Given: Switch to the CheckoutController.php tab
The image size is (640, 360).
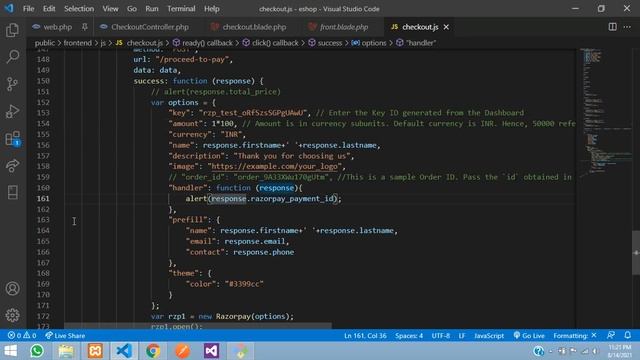Looking at the screenshot, I should click(x=149, y=27).
